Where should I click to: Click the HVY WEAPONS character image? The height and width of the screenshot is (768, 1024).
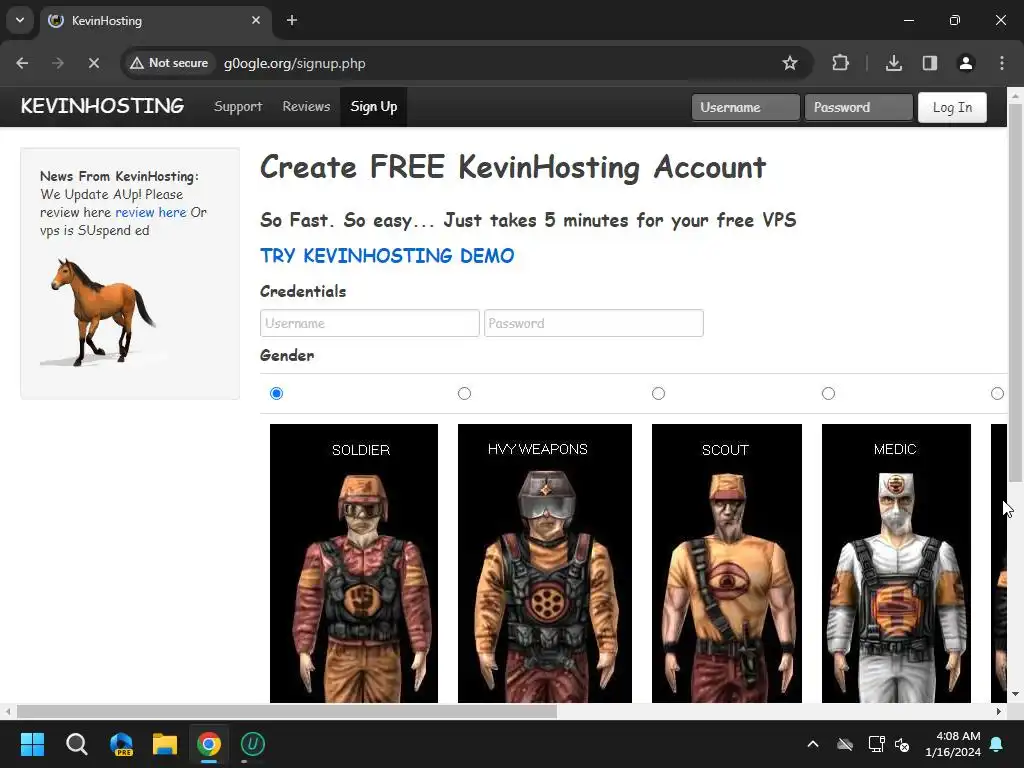(545, 564)
